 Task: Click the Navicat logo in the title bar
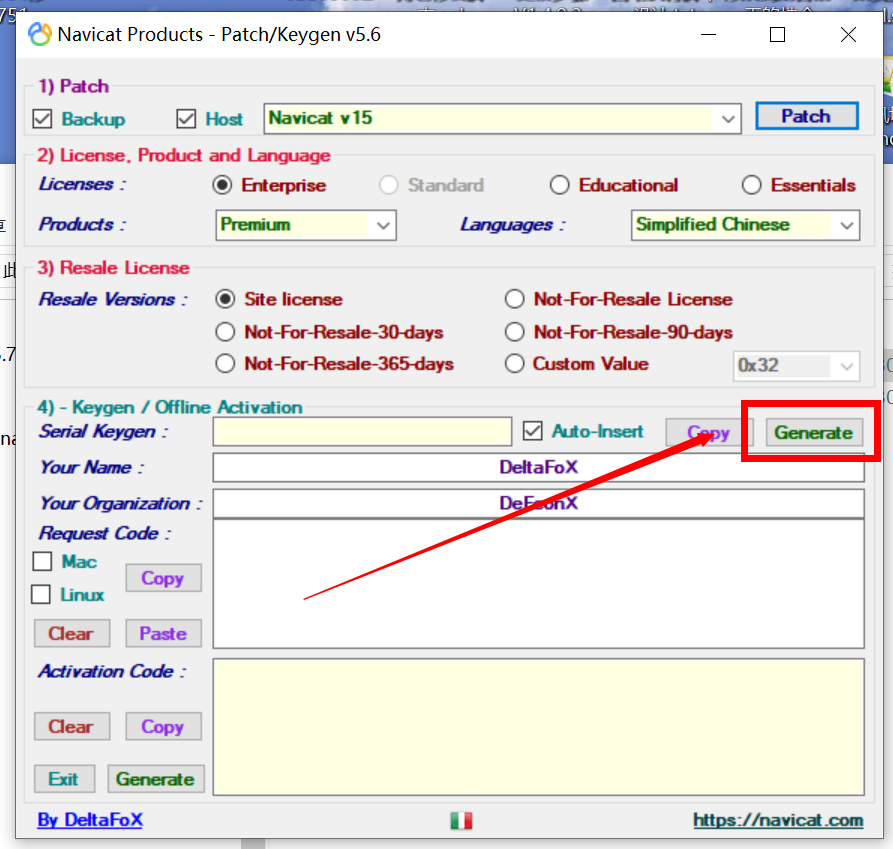point(40,34)
